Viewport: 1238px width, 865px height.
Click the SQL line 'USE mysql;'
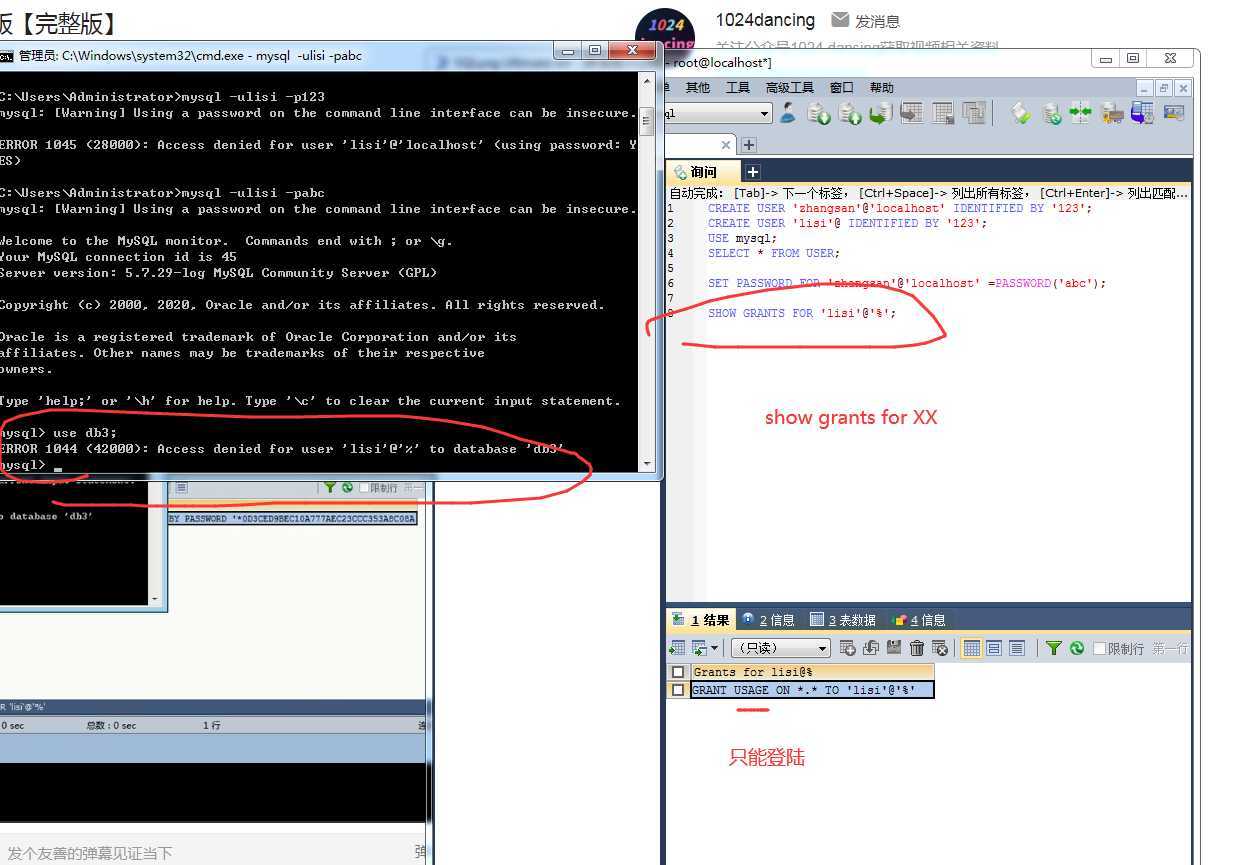[x=742, y=238]
